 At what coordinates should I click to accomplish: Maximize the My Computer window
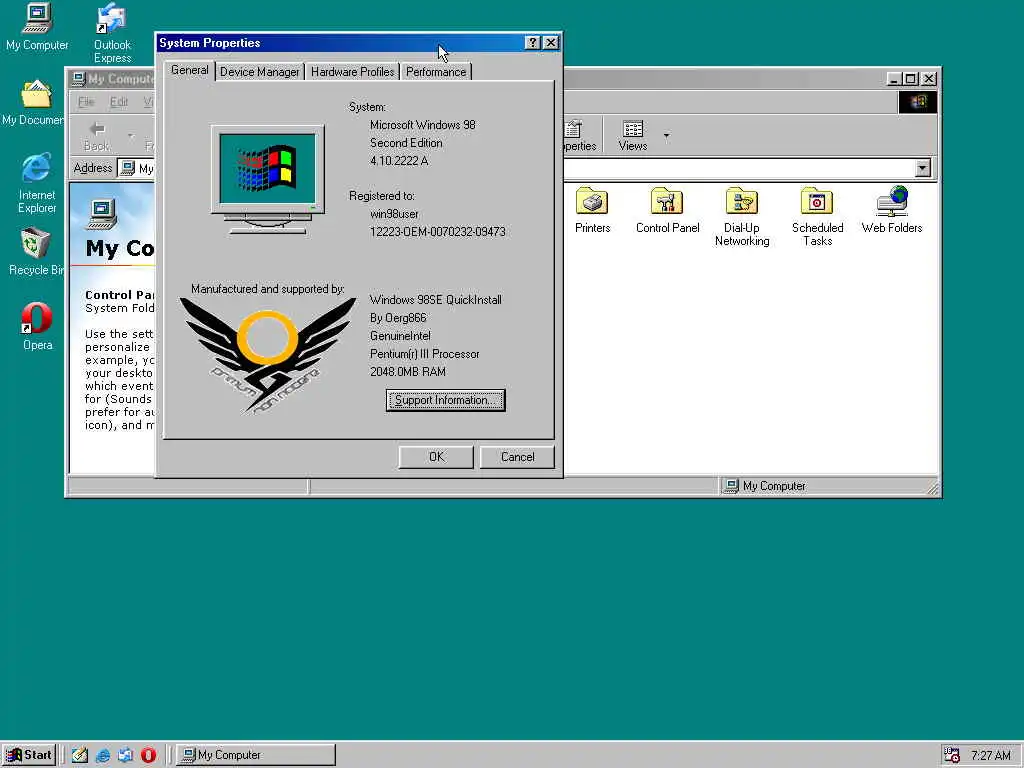(x=911, y=79)
